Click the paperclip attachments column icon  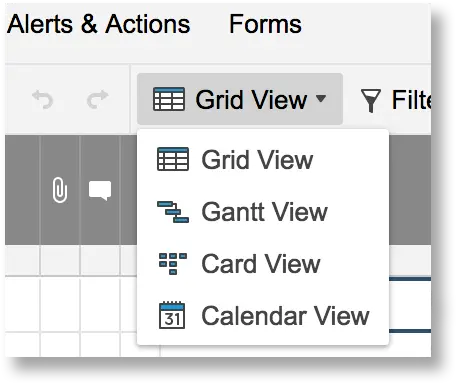60,190
